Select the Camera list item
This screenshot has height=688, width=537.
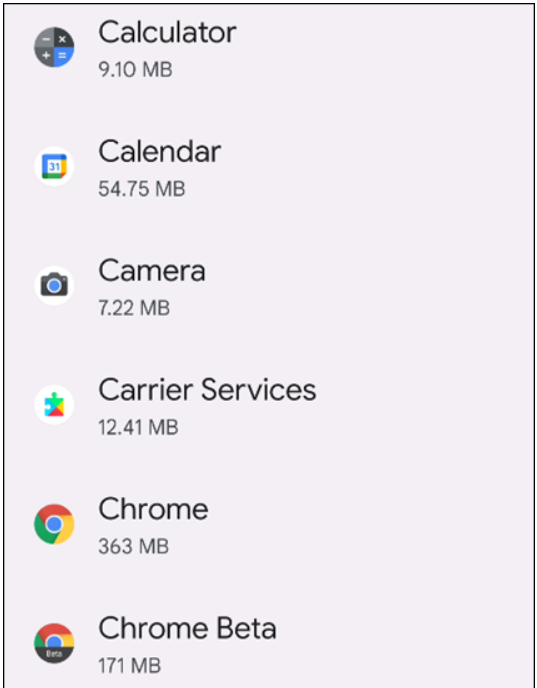[x=268, y=286]
